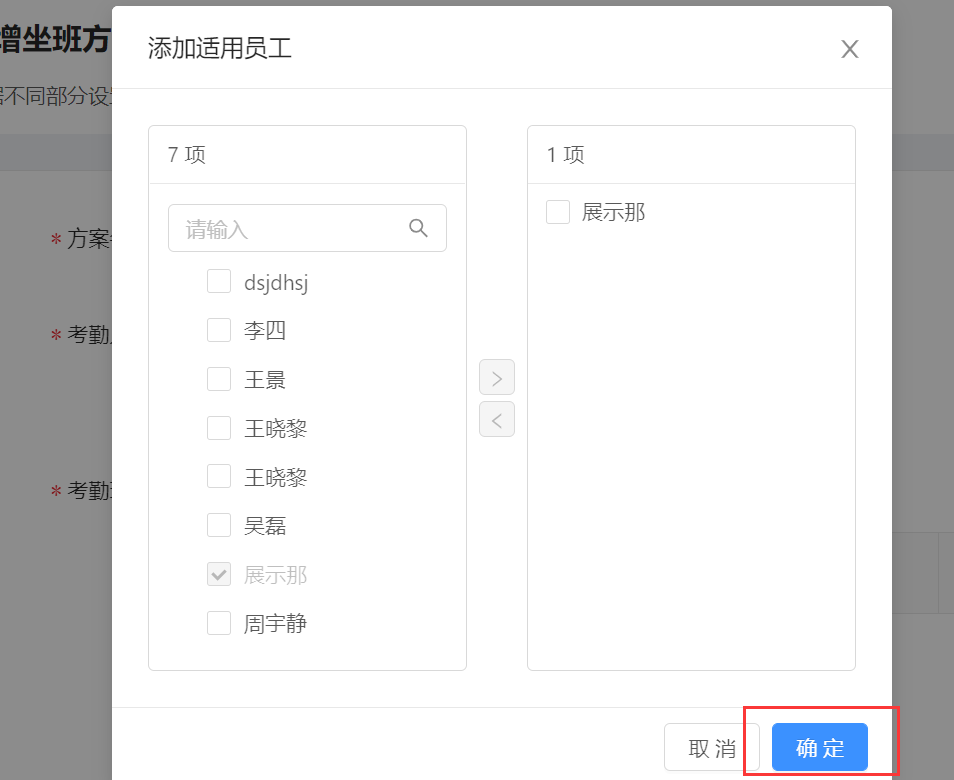Click the disabled checked 展示那 checkbox in left list
The image size is (954, 780).
[219, 574]
